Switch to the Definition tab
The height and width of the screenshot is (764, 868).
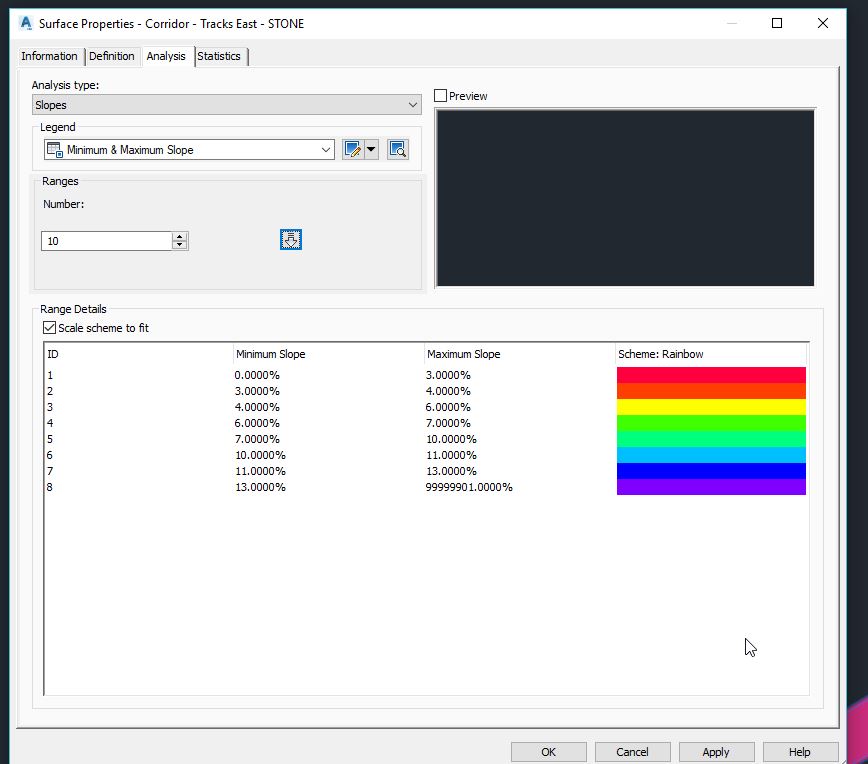click(x=112, y=56)
